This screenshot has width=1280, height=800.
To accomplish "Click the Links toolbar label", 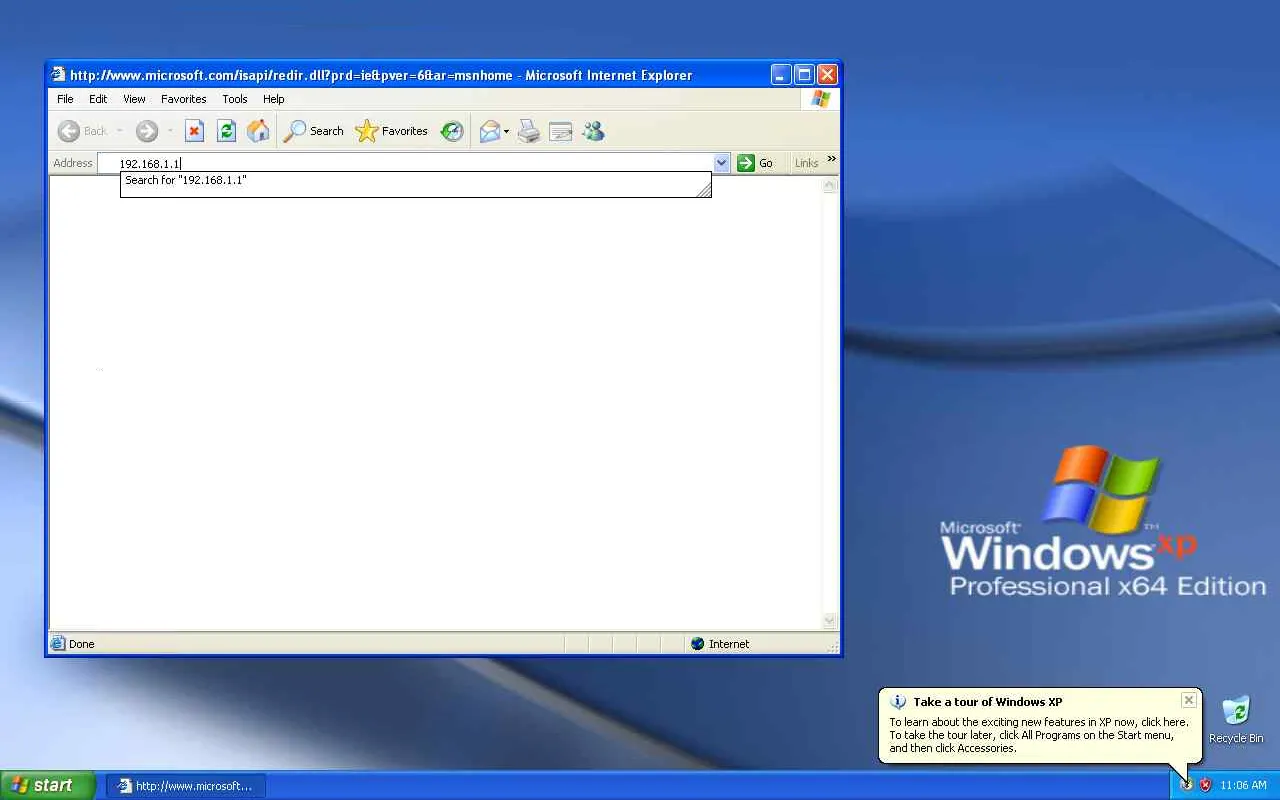I will coord(807,163).
